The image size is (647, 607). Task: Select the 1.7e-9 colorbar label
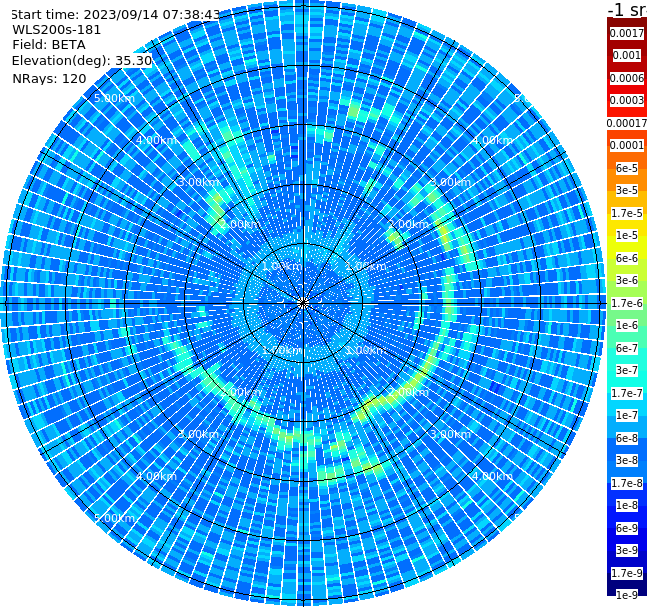pos(626,573)
